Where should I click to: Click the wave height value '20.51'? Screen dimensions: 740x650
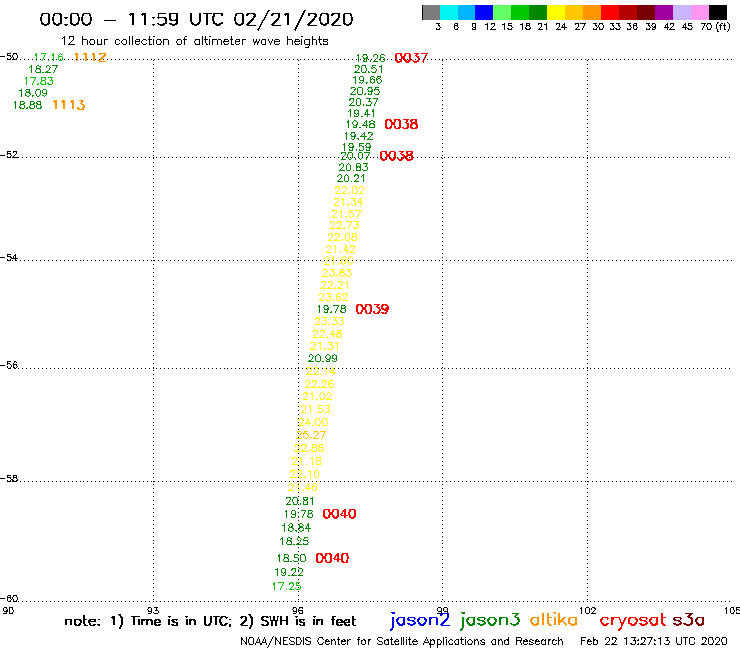[x=369, y=69]
